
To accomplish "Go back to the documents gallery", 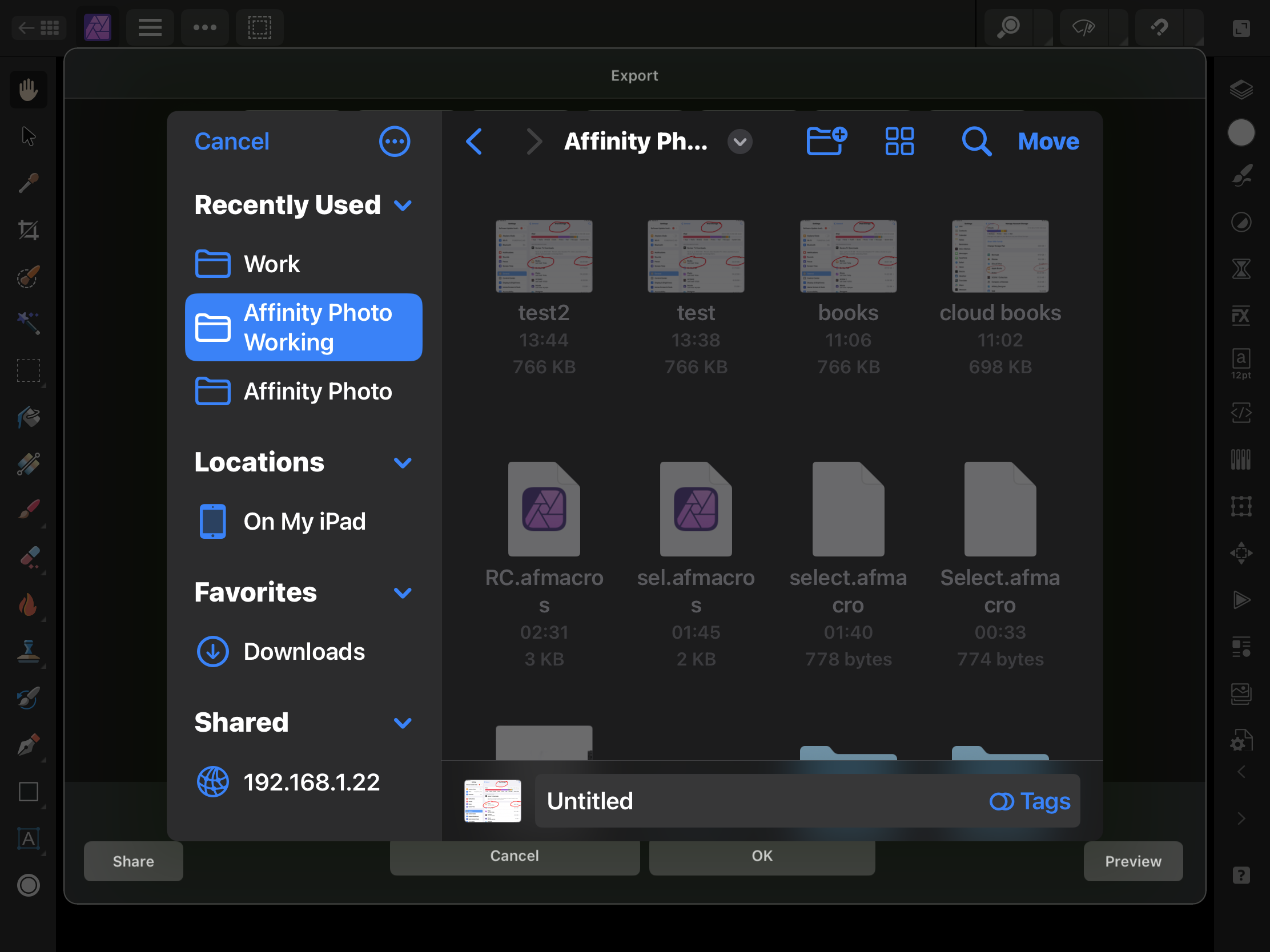I will (x=38, y=27).
